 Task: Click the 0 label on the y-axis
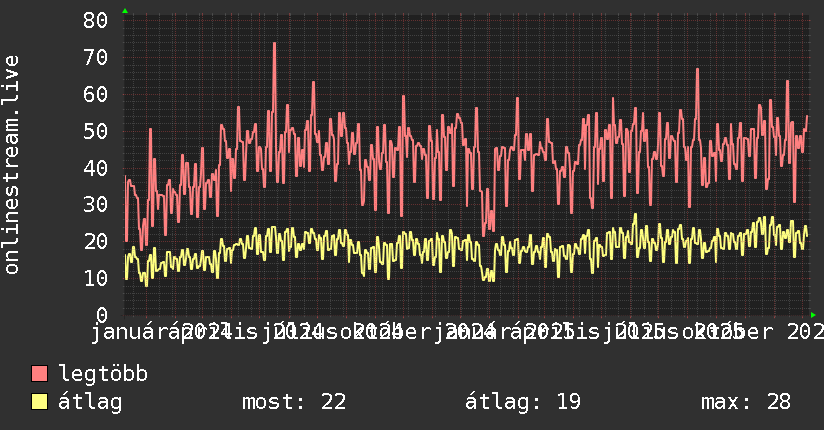coord(102,315)
